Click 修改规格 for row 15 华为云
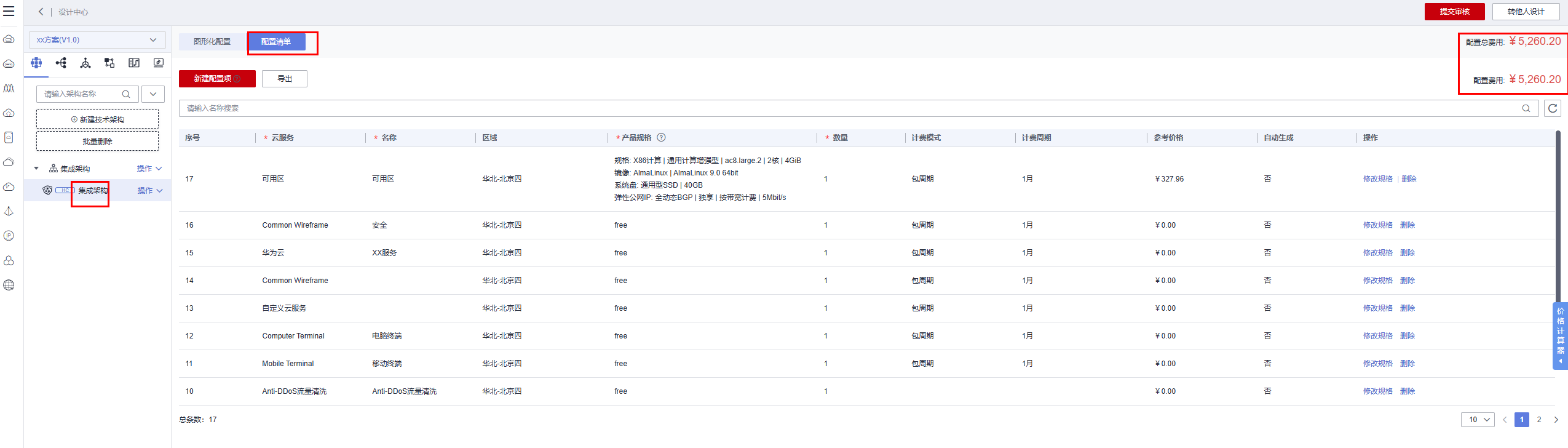Screen dimensions: 1568x448 point(1378,253)
